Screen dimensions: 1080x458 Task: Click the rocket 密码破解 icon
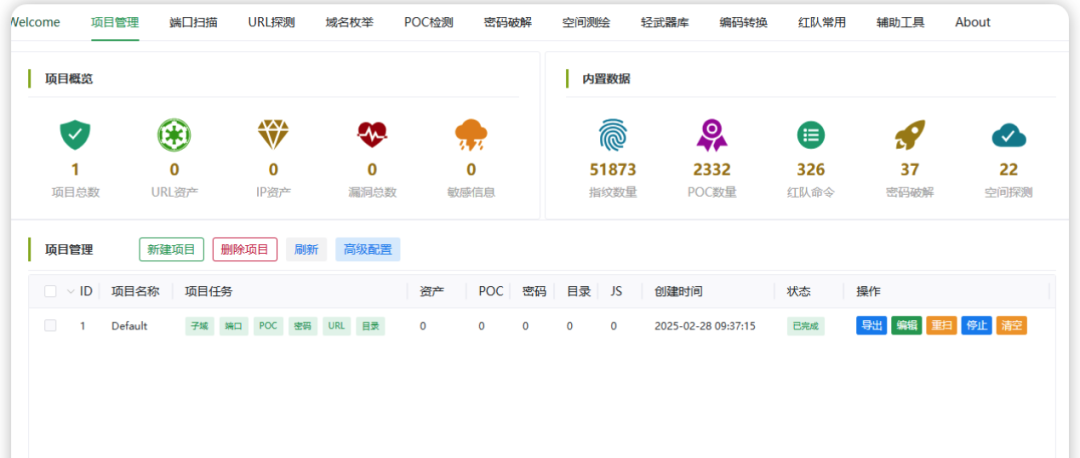pyautogui.click(x=910, y=135)
